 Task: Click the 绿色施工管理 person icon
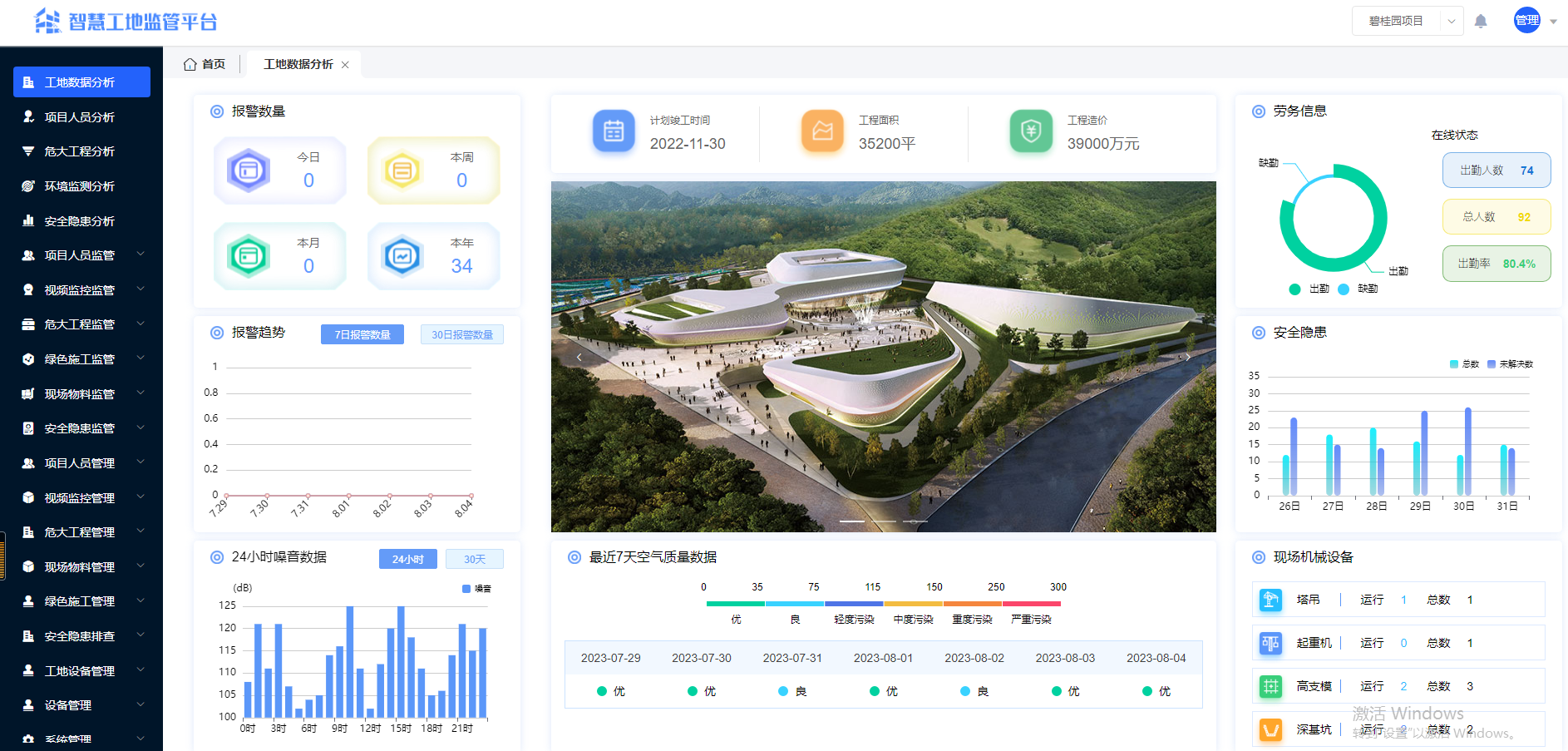28,601
